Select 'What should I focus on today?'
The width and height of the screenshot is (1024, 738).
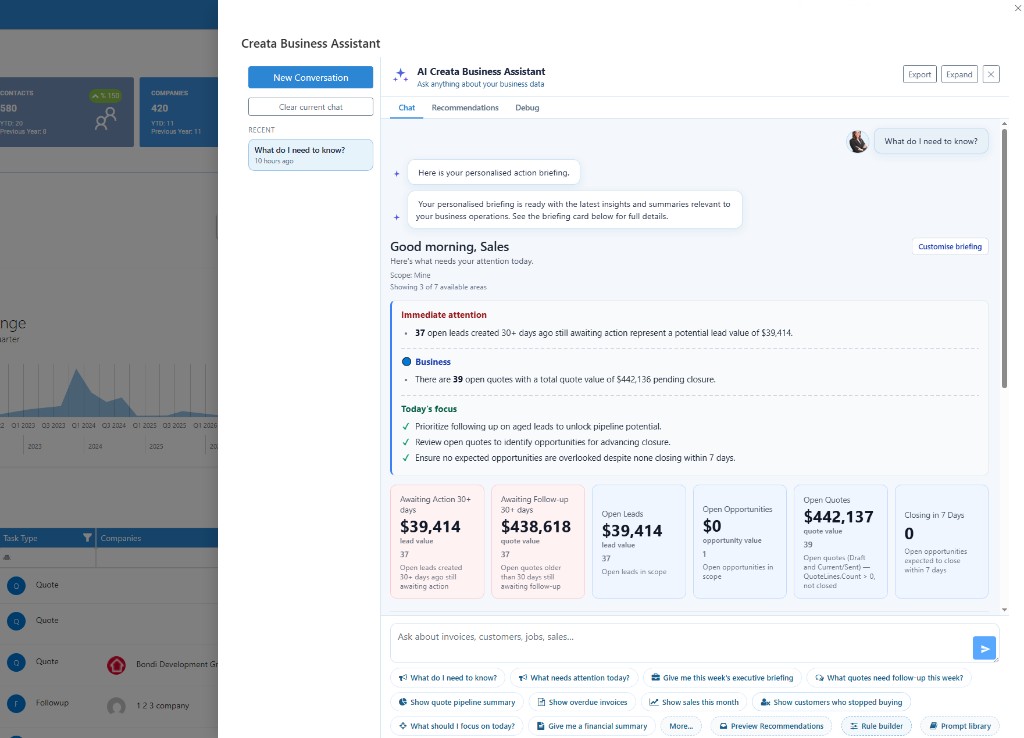[x=457, y=726]
